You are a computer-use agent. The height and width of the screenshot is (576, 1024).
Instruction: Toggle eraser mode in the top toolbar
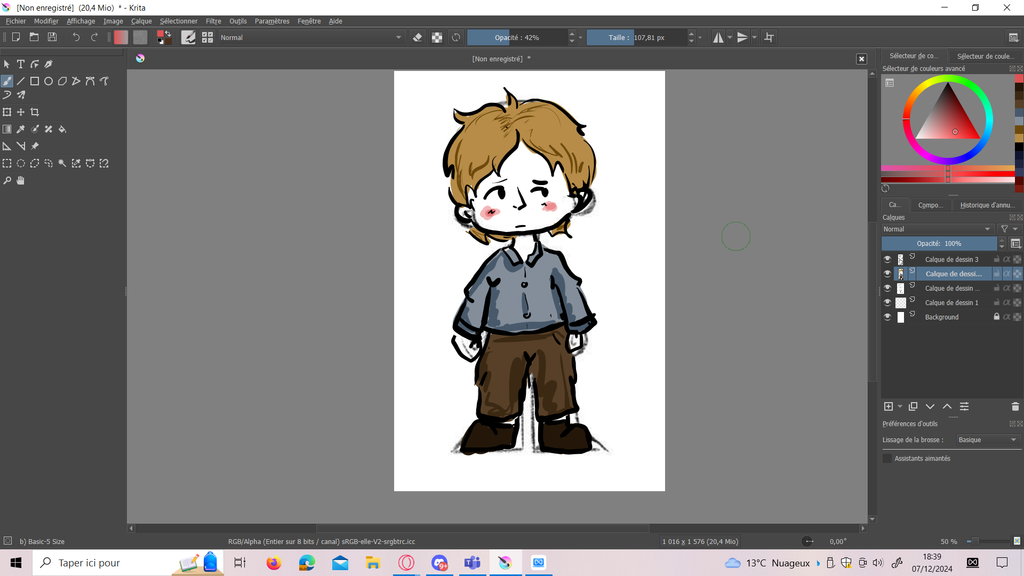[x=418, y=37]
